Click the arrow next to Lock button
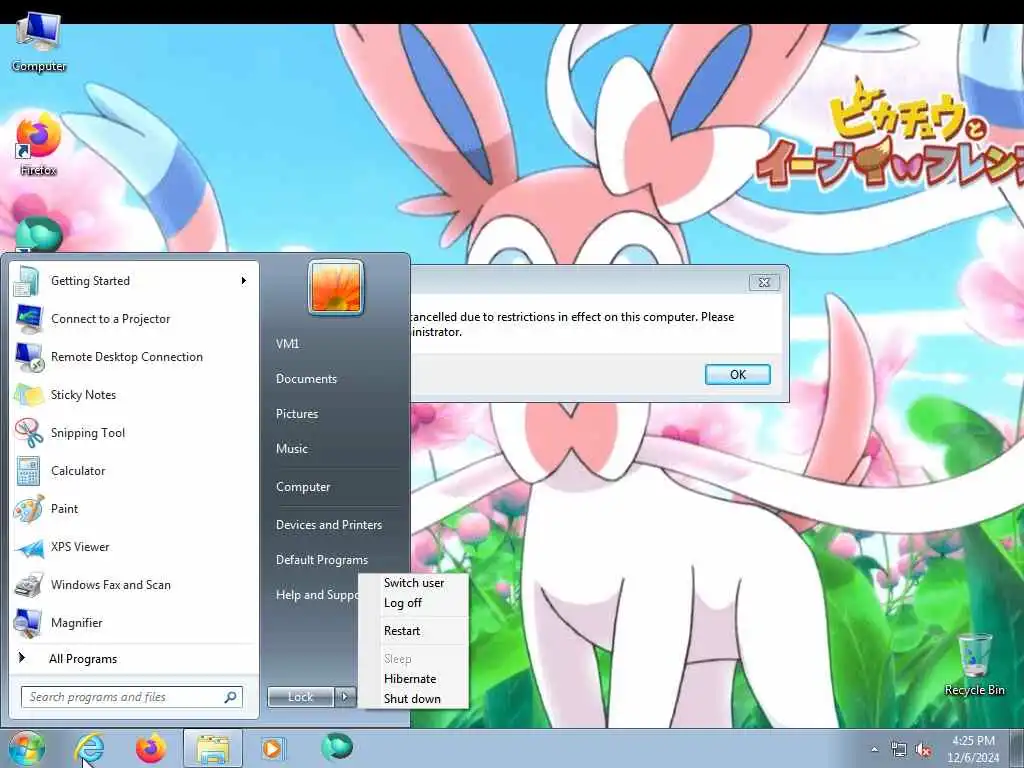This screenshot has height=768, width=1024. click(345, 697)
